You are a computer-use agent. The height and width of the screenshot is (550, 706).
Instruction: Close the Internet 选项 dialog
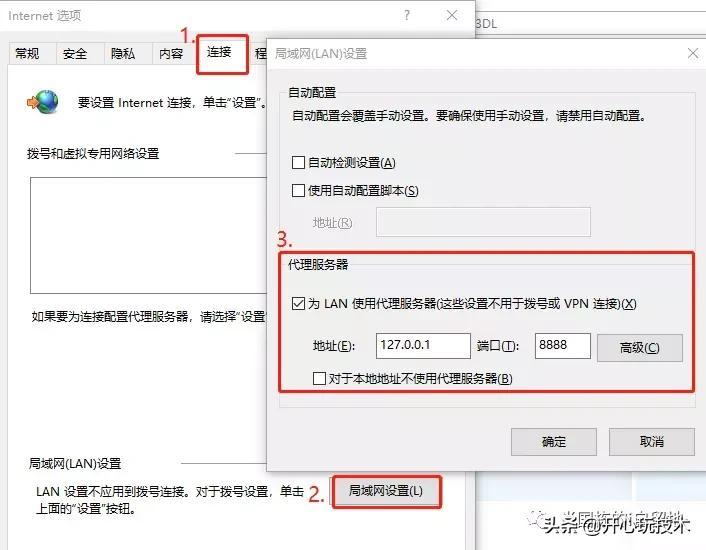point(452,15)
